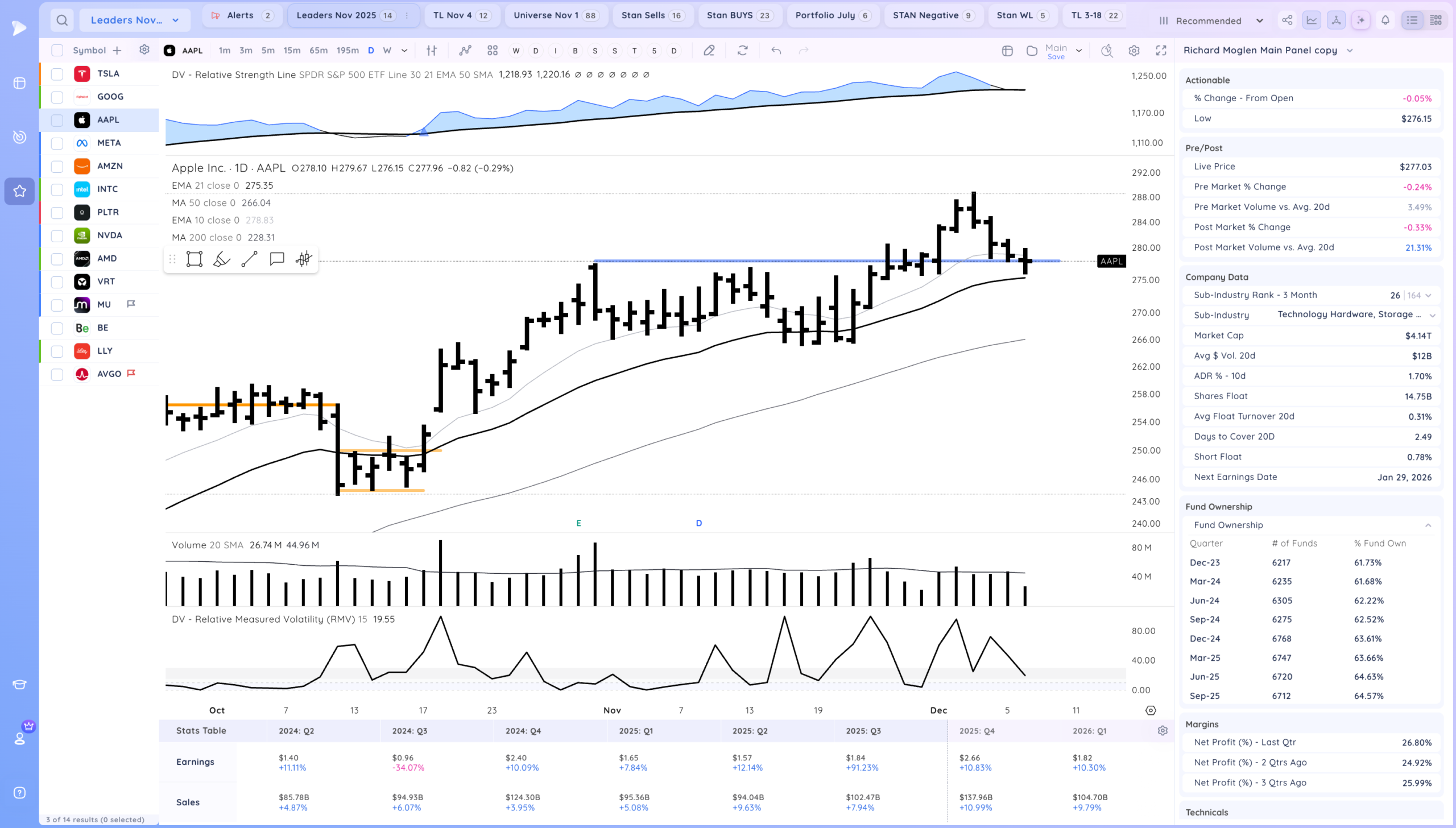Select the 65m timeframe button
The width and height of the screenshot is (1456, 828).
click(318, 51)
